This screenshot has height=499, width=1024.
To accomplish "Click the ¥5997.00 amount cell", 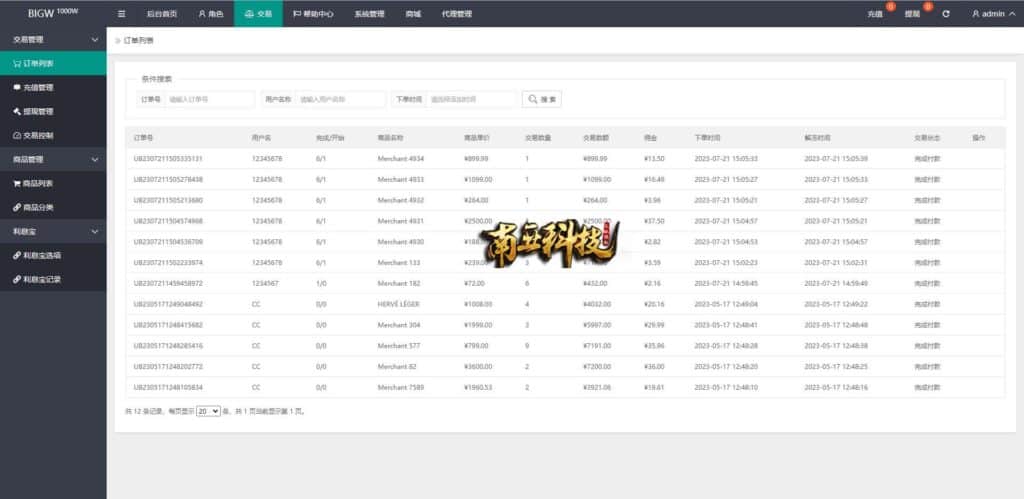I will (597, 325).
